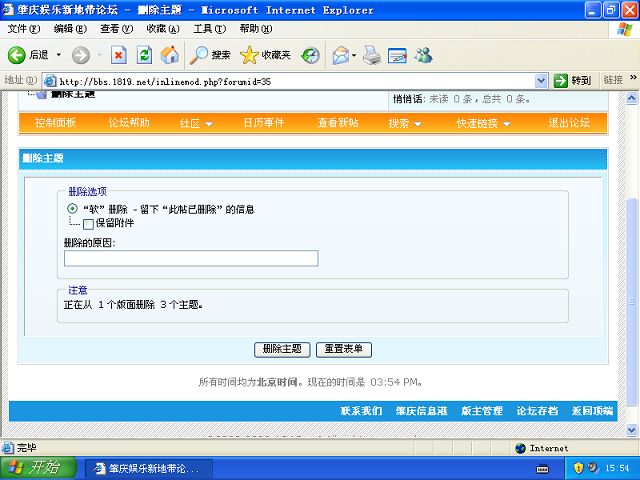640x480 pixels.
Task: Open the Search (搜索) toolbar button
Action: 211,55
